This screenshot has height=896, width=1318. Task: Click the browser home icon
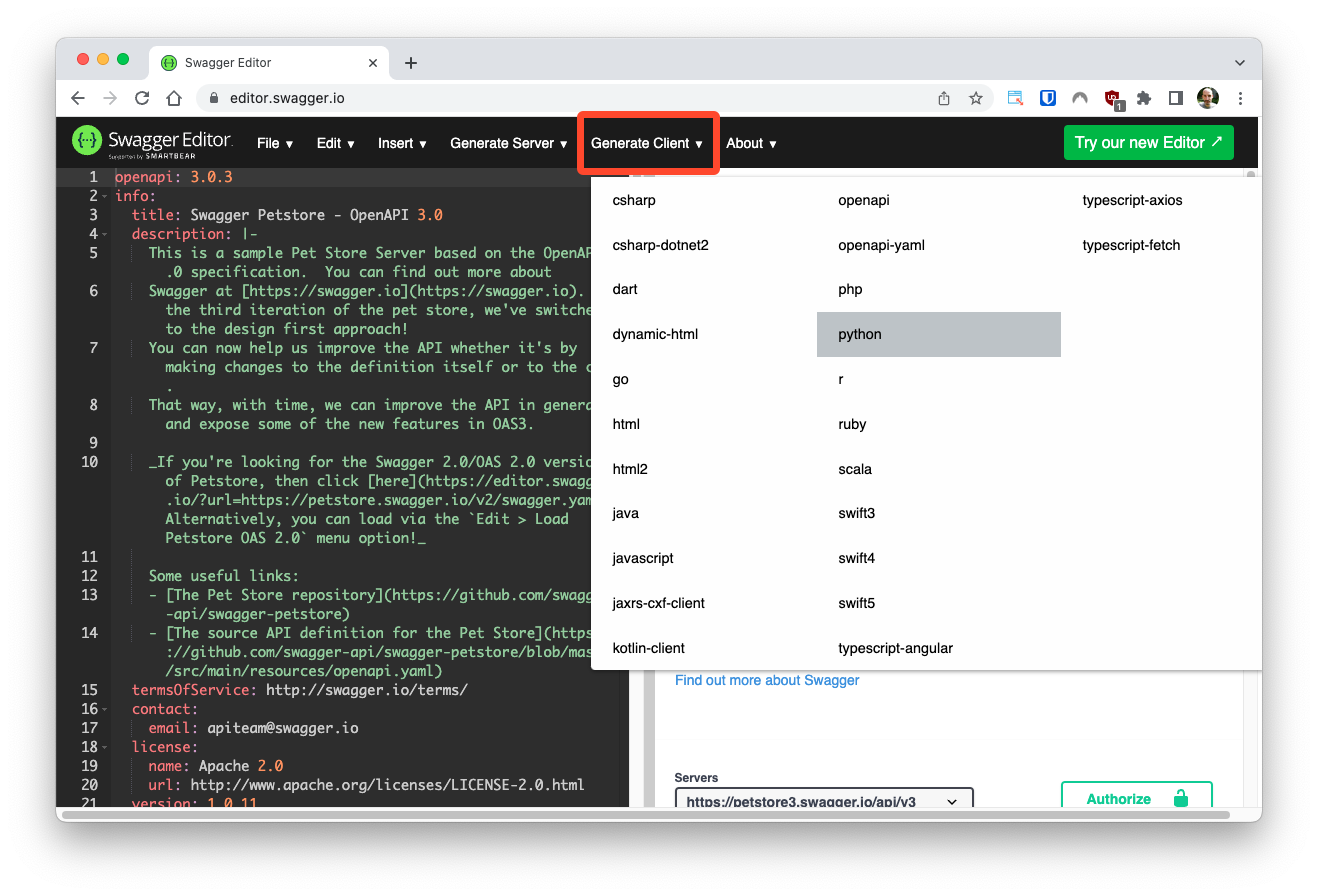point(174,98)
